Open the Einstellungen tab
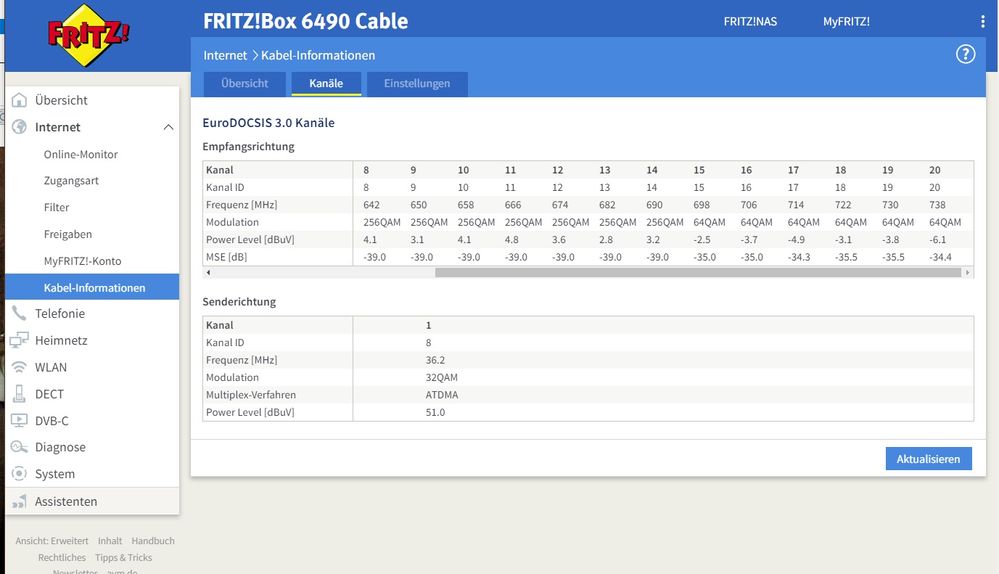Screen dimensions: 999x574 417,83
